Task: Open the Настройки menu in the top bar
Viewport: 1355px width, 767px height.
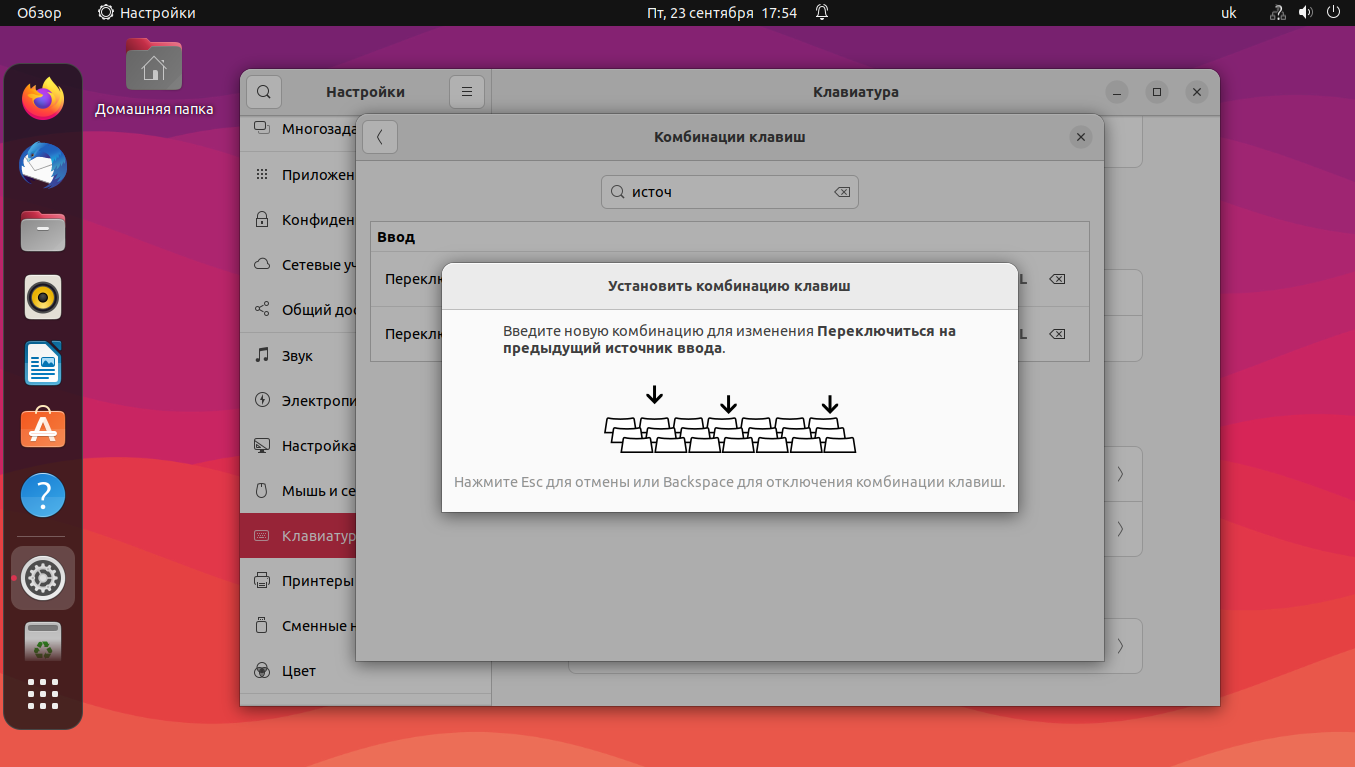Action: point(144,13)
